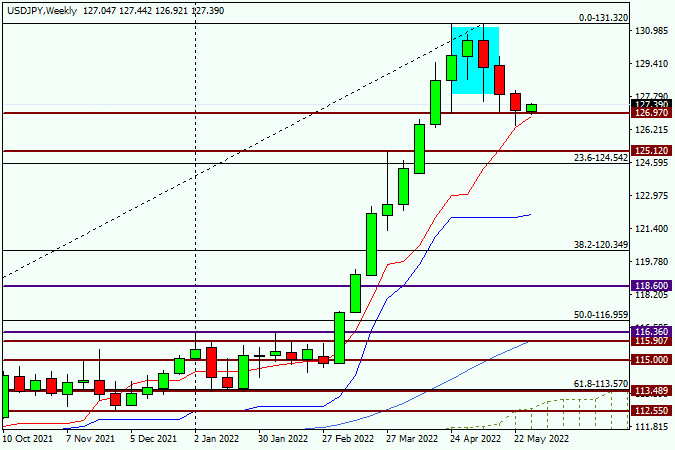Click the 24 Apr 2022 date label
The width and height of the screenshot is (675, 450).
[476, 439]
